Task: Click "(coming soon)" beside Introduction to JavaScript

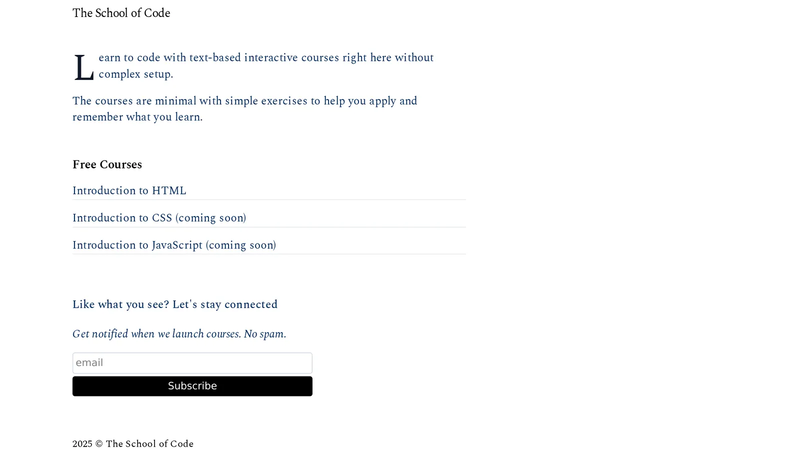Action: point(241,245)
